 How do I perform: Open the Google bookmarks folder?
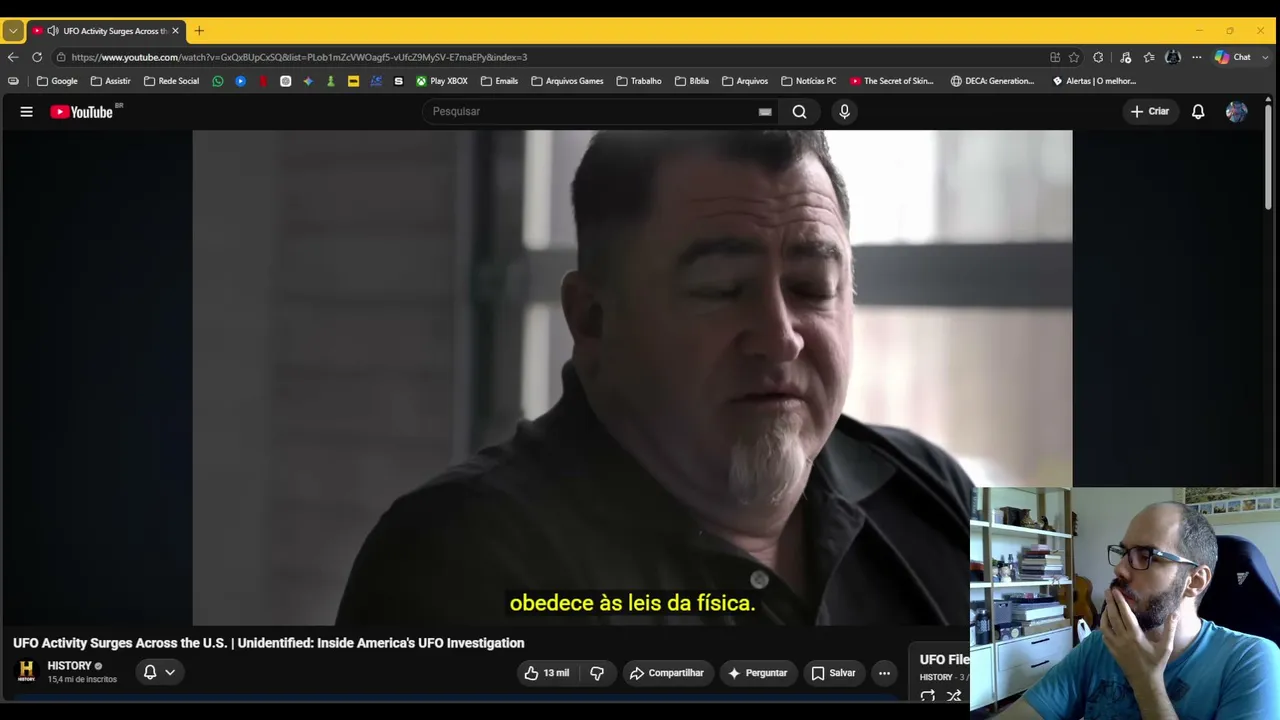click(x=57, y=81)
